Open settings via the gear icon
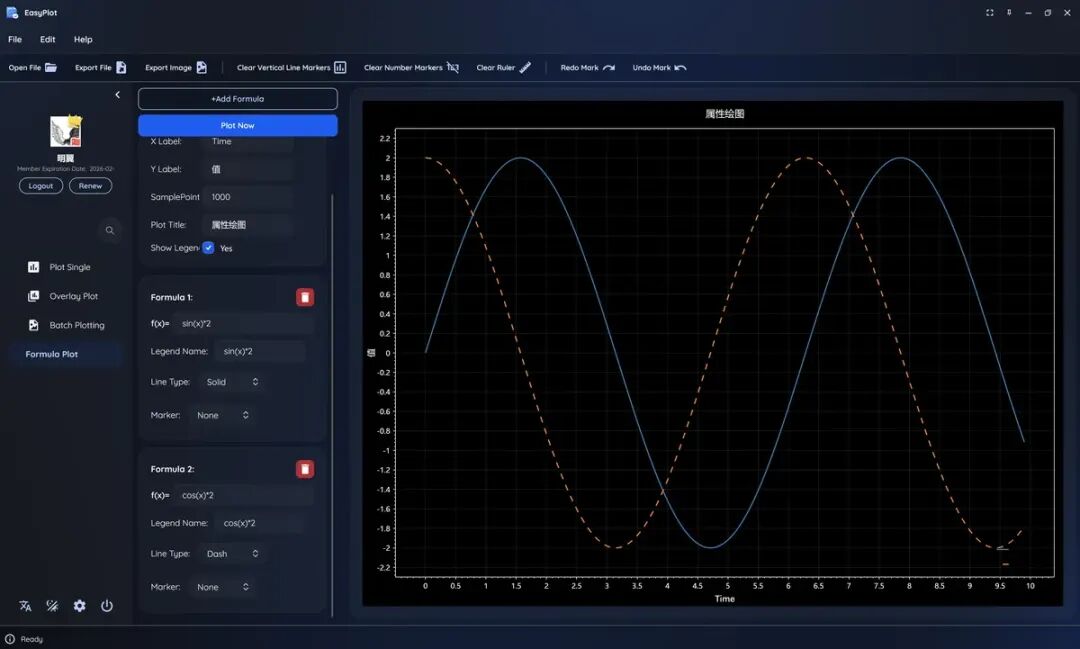 click(80, 606)
